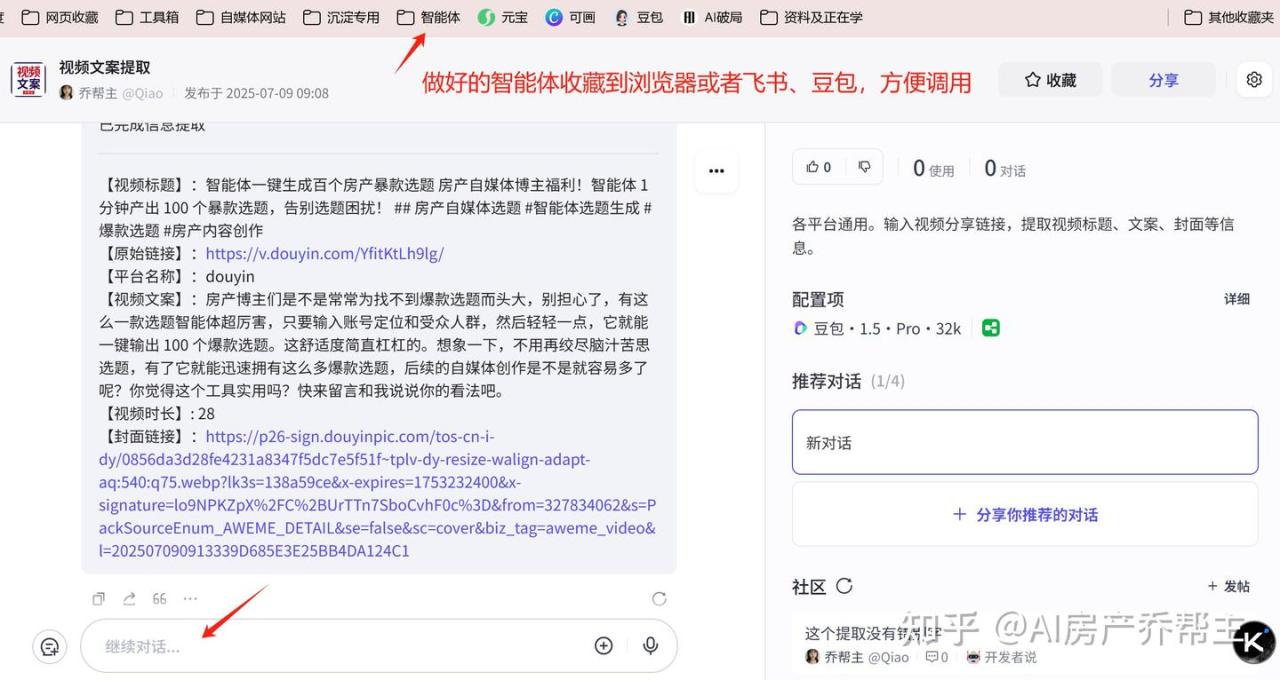Click the 豆包·1.5·Pro·32k model label

tap(877, 328)
